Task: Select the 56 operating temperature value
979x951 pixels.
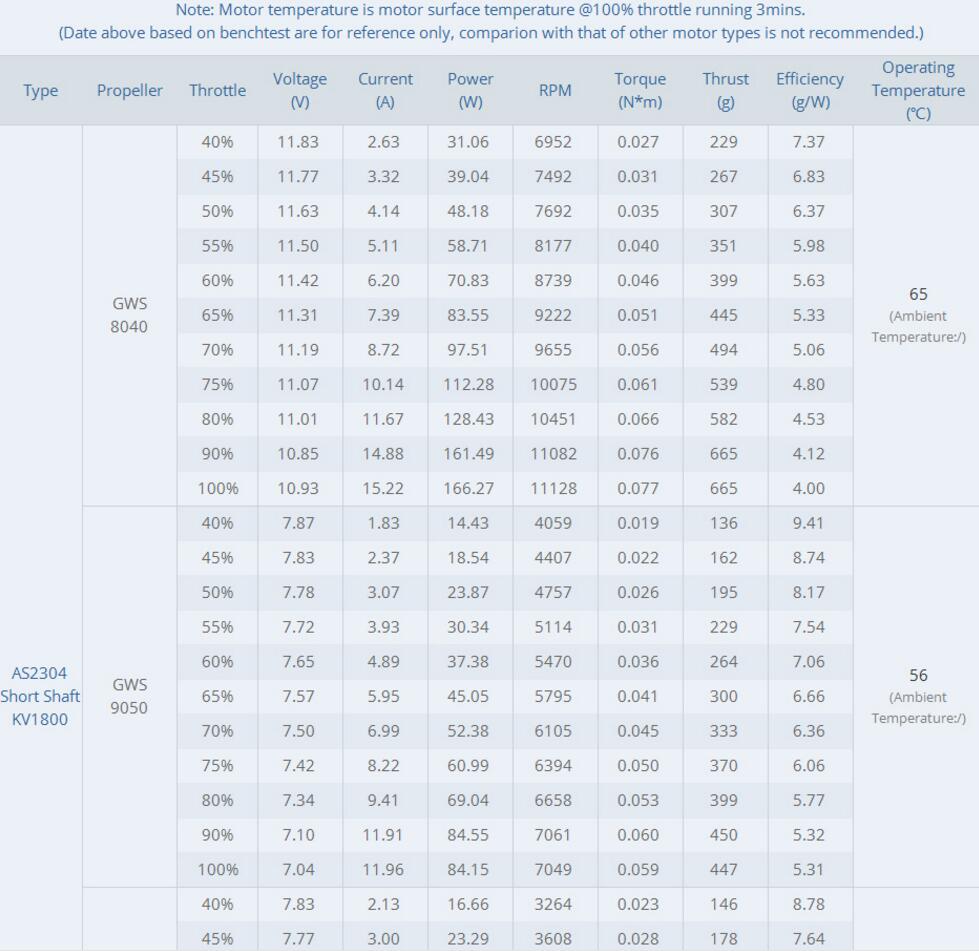Action: tap(918, 675)
